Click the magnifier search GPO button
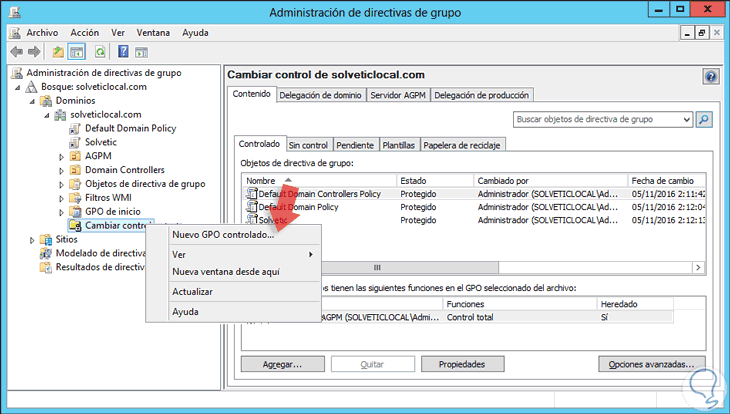Screen dimensions: 730x414 (704, 120)
